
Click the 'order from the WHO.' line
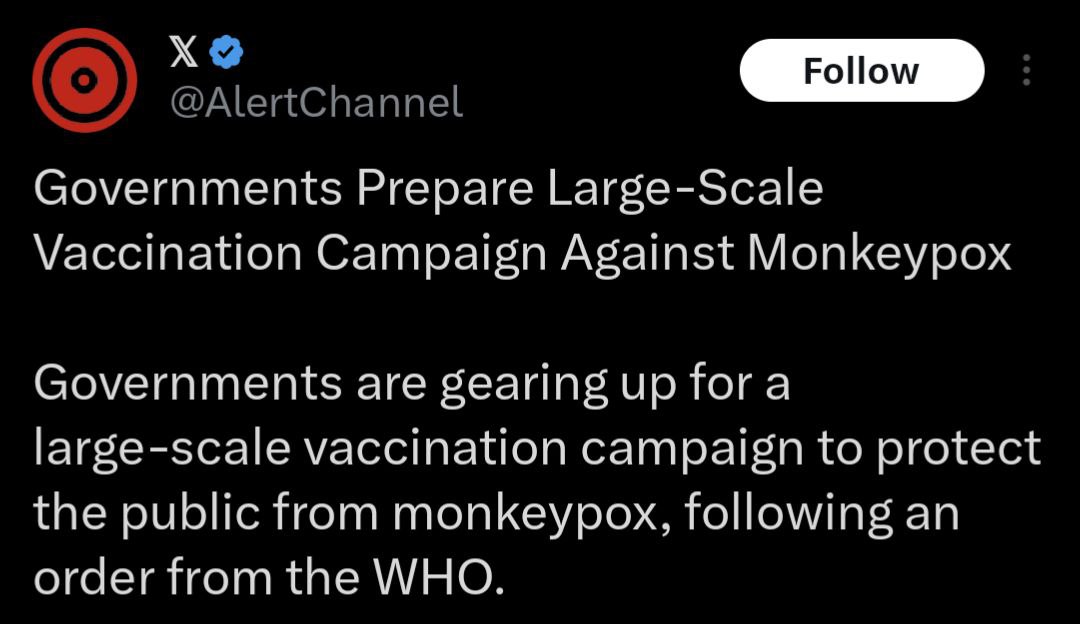pos(269,577)
